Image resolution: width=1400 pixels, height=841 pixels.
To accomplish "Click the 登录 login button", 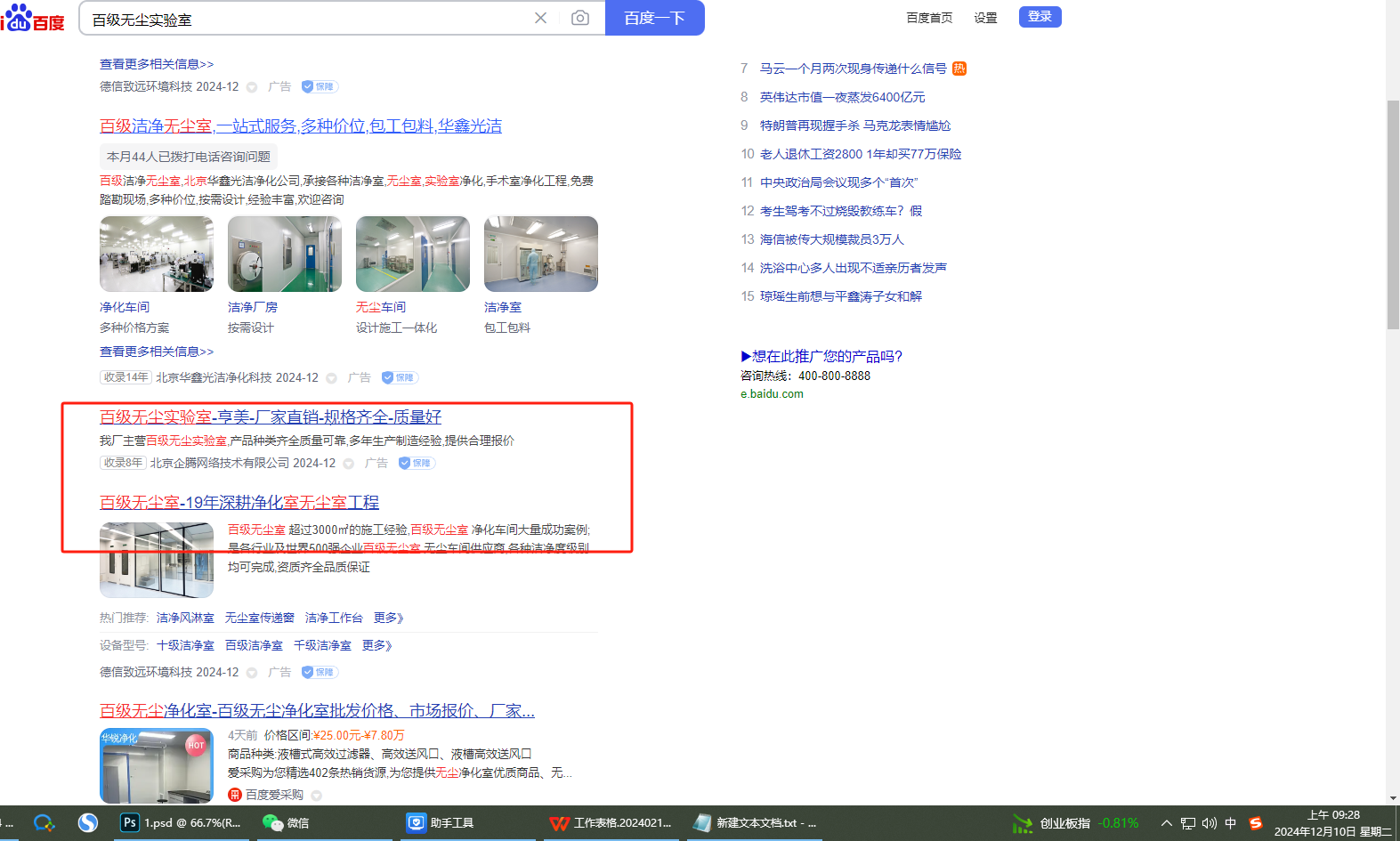I will pyautogui.click(x=1040, y=17).
